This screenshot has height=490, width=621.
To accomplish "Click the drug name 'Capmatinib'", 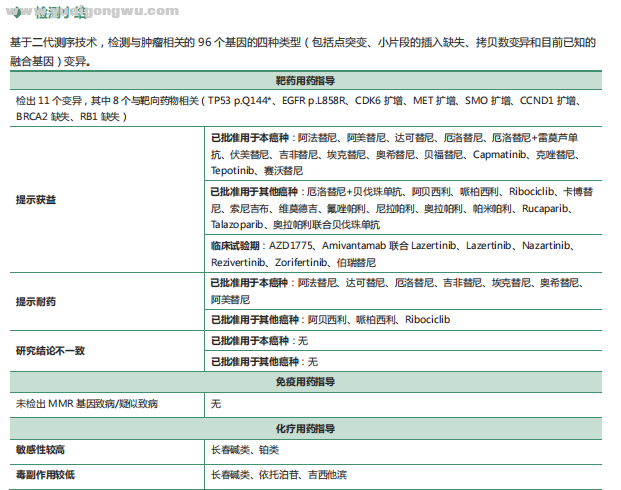I will point(499,154).
